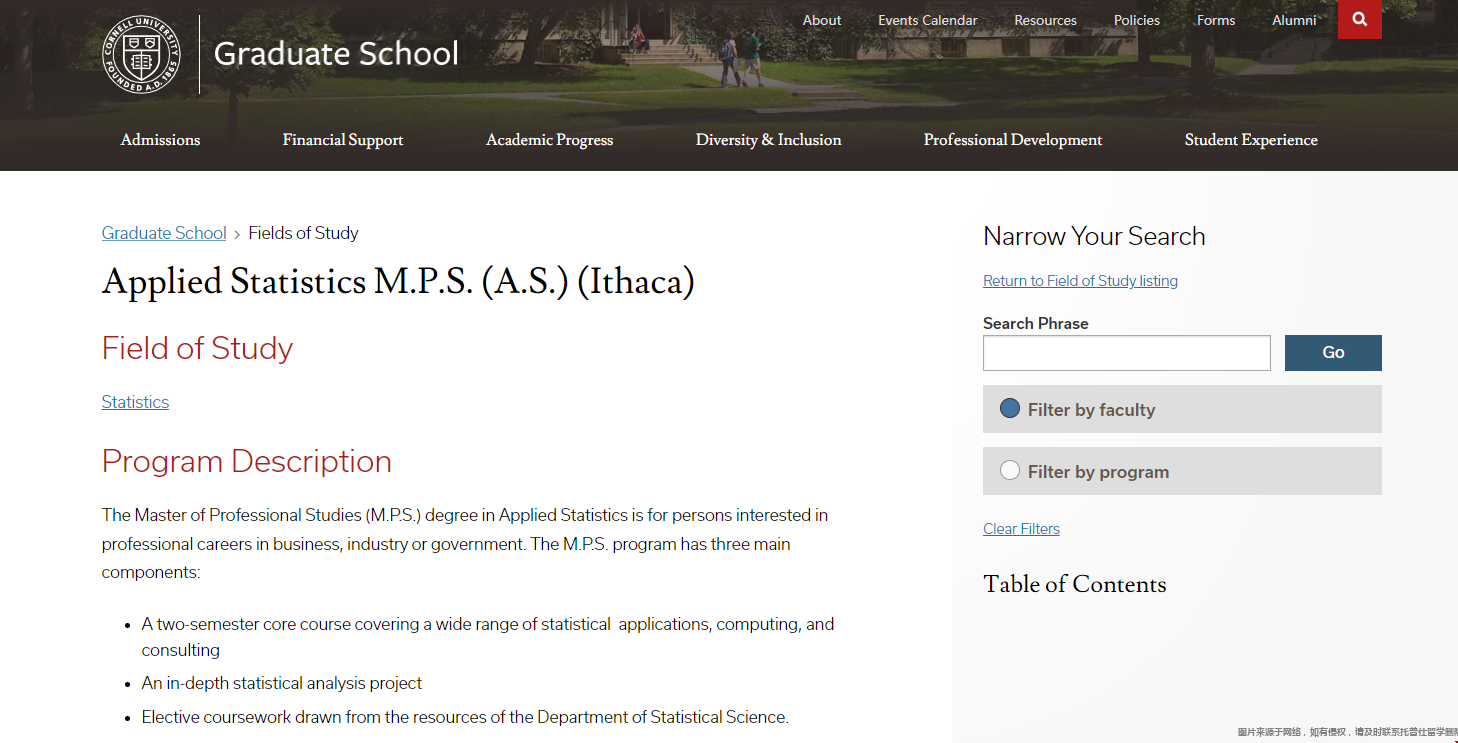This screenshot has height=743, width=1458.
Task: Open the Professional Development menu
Action: 1013,140
